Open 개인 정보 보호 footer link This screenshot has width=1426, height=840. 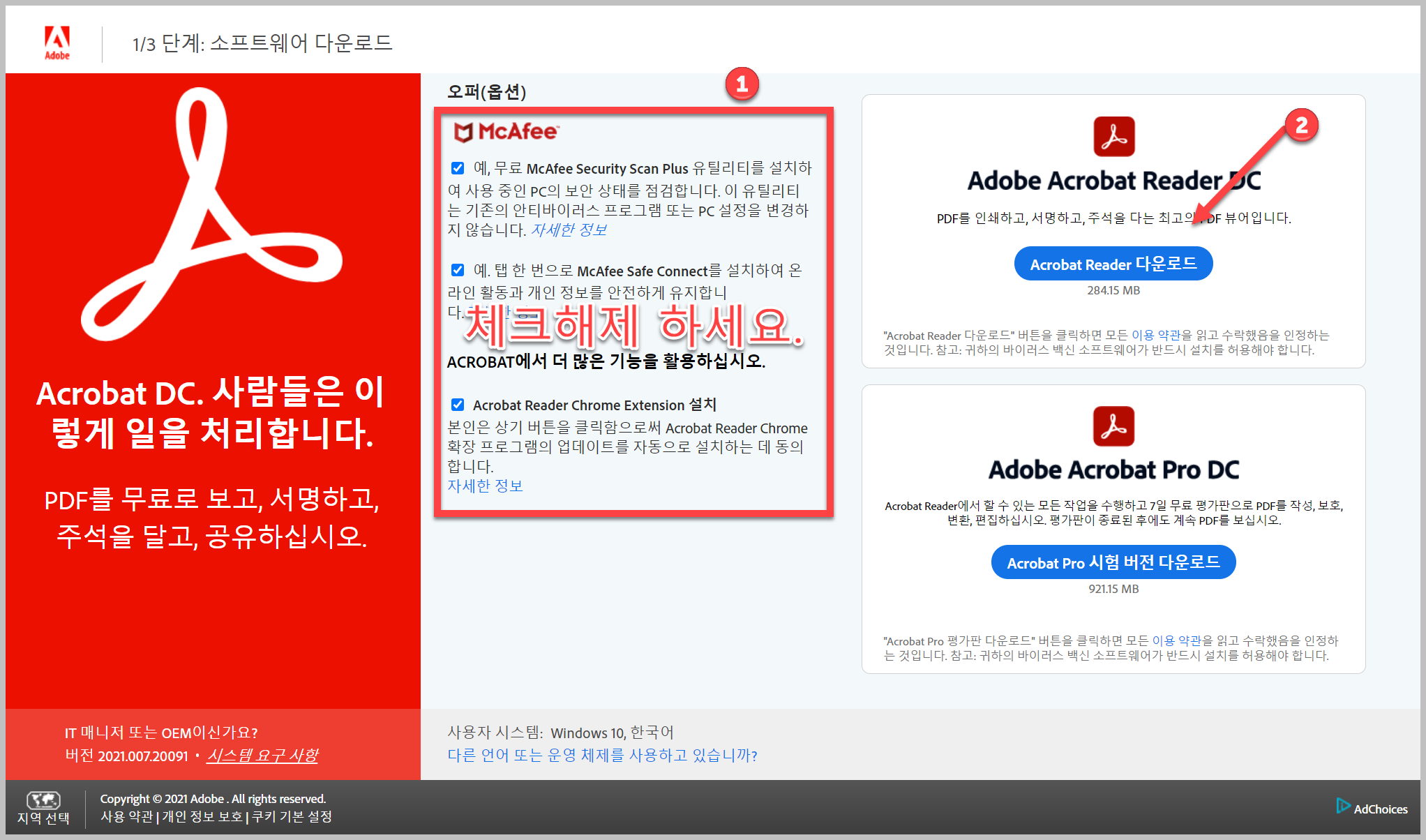click(202, 816)
